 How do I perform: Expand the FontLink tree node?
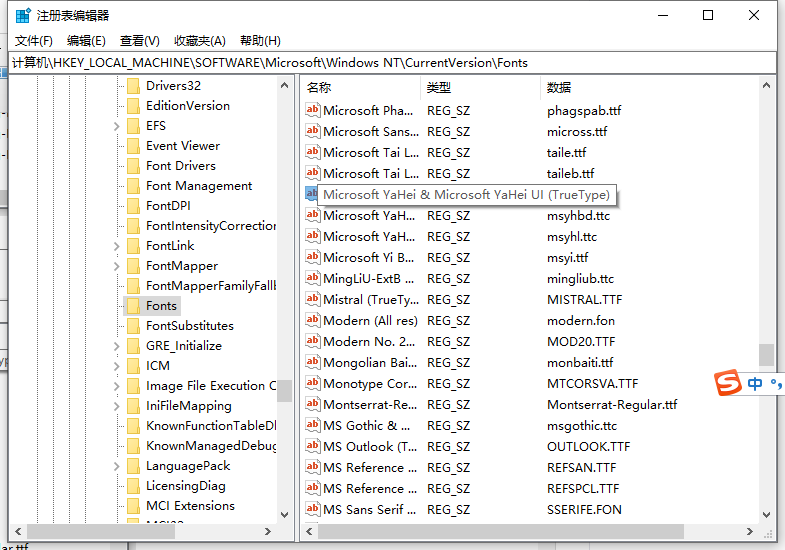coord(117,246)
